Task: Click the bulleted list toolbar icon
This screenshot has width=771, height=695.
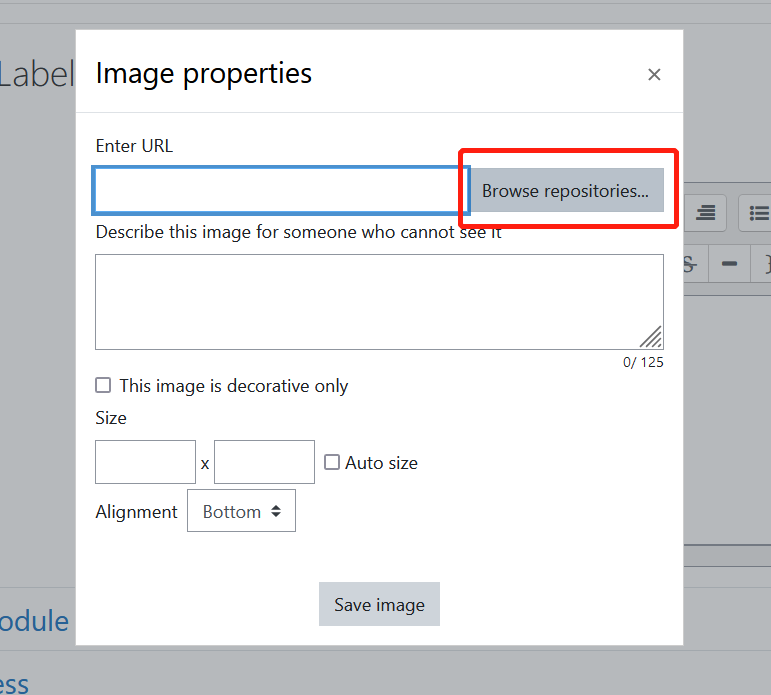Action: coord(756,213)
